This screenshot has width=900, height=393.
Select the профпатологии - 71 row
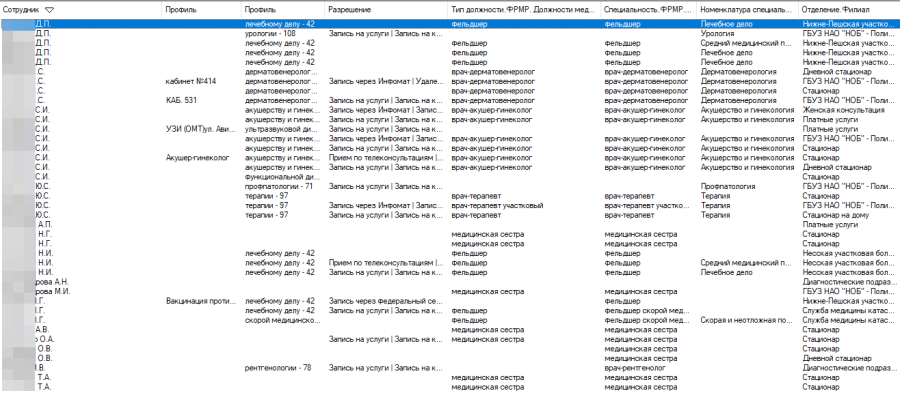click(450, 186)
